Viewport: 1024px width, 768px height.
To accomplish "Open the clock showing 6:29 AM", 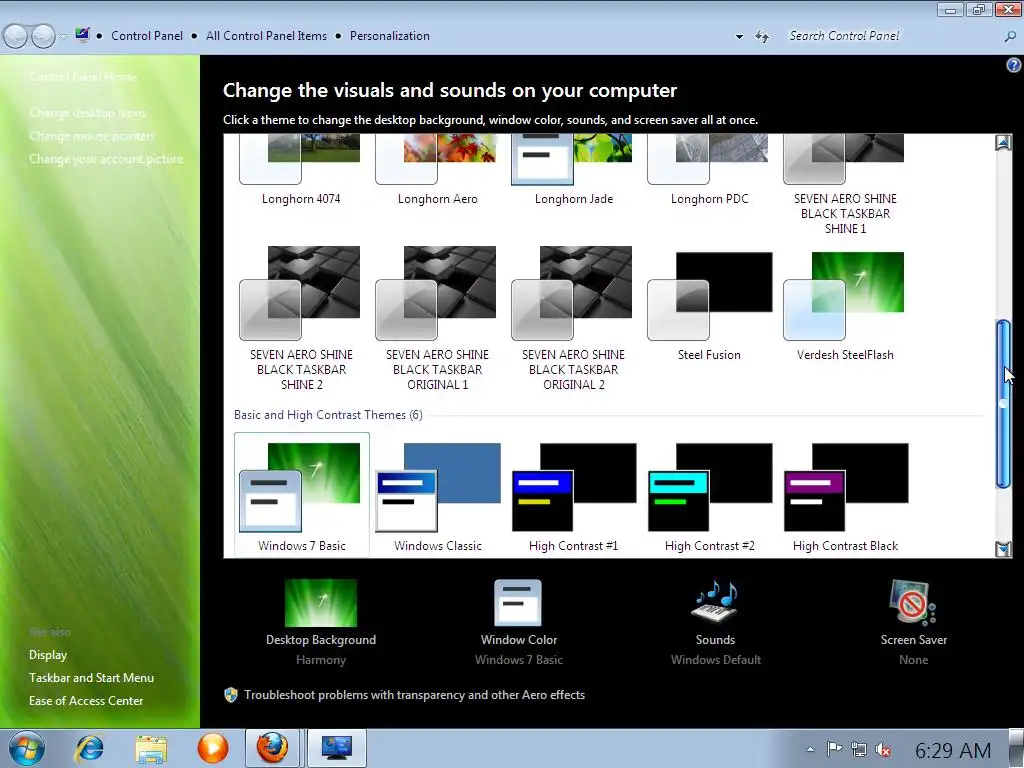I will pyautogui.click(x=953, y=750).
